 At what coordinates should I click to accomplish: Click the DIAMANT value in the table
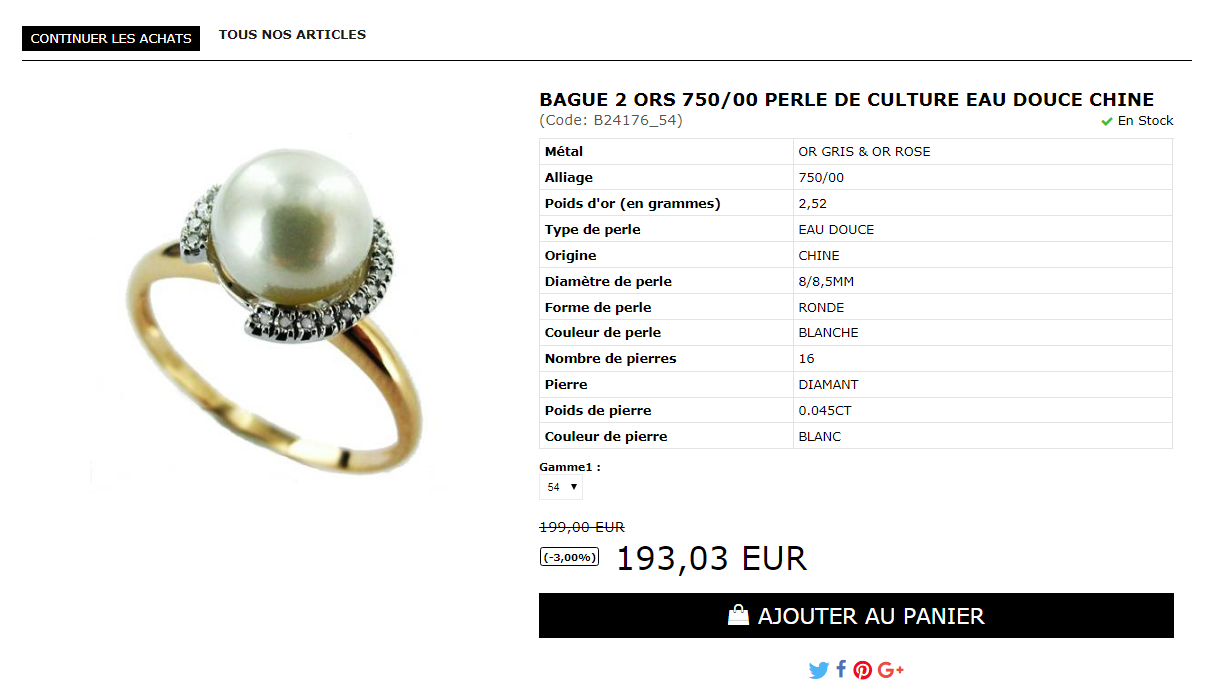(828, 385)
